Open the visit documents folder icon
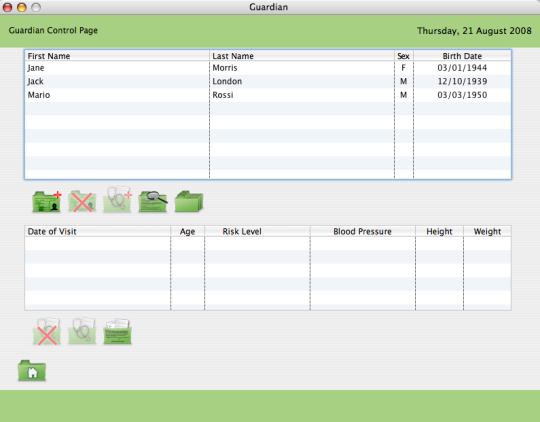The width and height of the screenshot is (540, 422). coord(117,332)
